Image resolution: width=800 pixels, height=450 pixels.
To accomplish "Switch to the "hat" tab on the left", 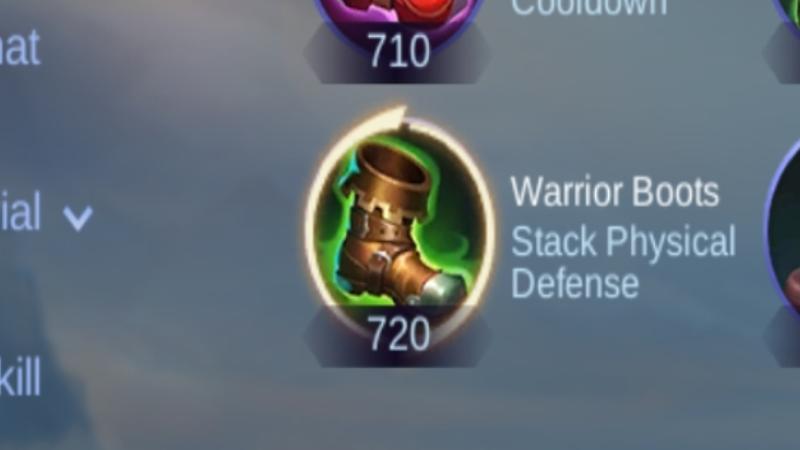I will (19, 47).
